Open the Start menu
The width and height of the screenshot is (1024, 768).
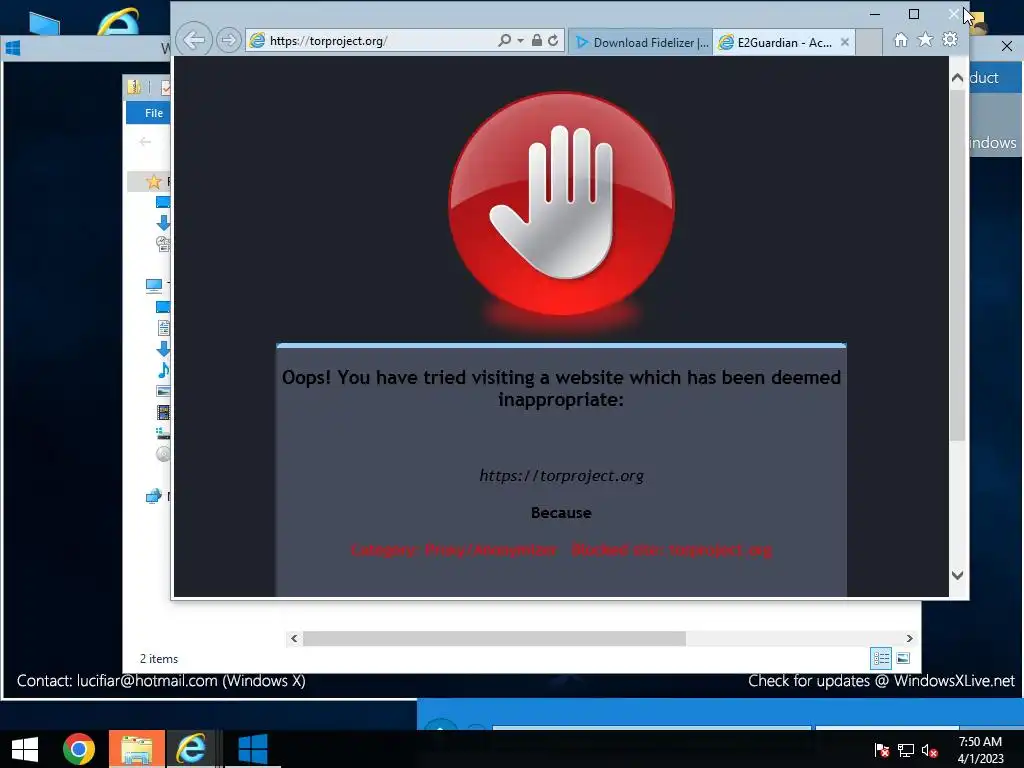coord(25,749)
